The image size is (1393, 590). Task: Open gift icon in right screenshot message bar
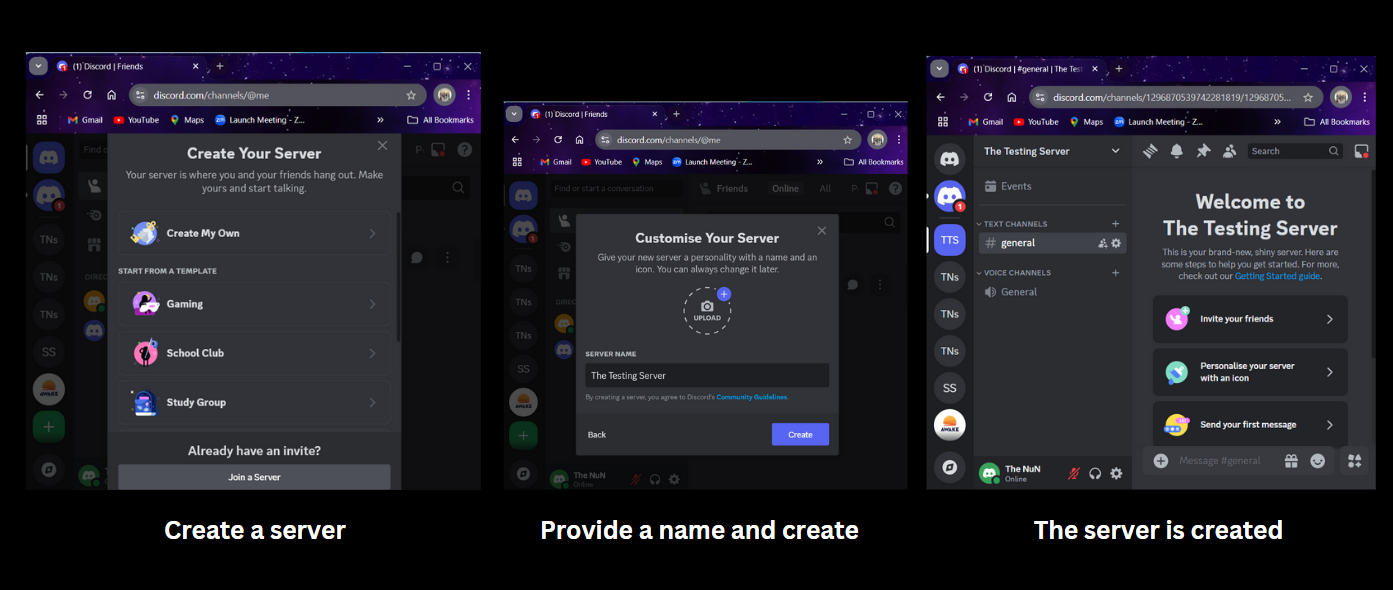tap(1291, 461)
